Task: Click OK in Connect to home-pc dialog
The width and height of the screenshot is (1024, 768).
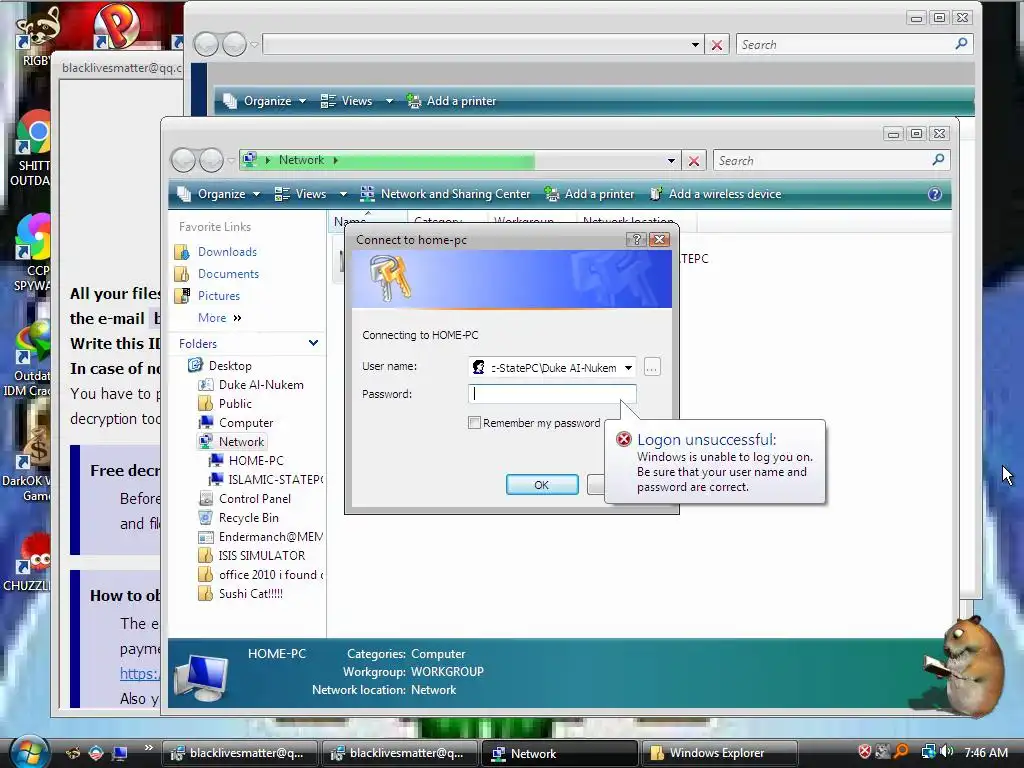Action: coord(541,485)
